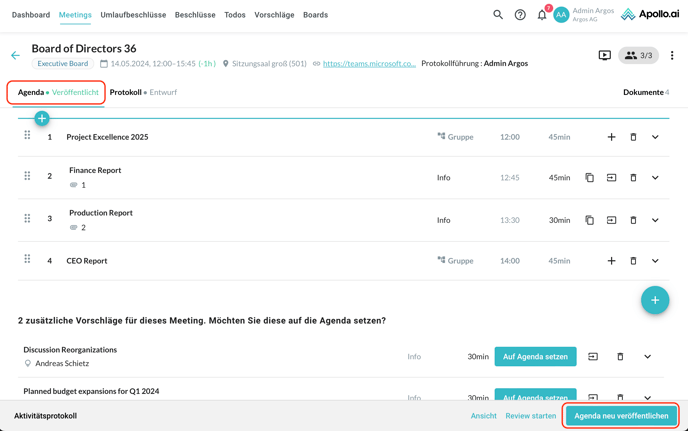Screen dimensions: 688x431
Task: Delete the Finance Report agenda item
Action: (633, 178)
